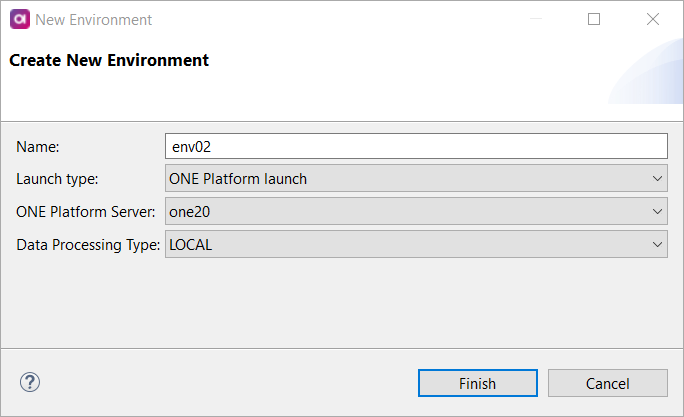Click the chevron arrow of Launch type
Screen dimensions: 684x417
(x=657, y=179)
